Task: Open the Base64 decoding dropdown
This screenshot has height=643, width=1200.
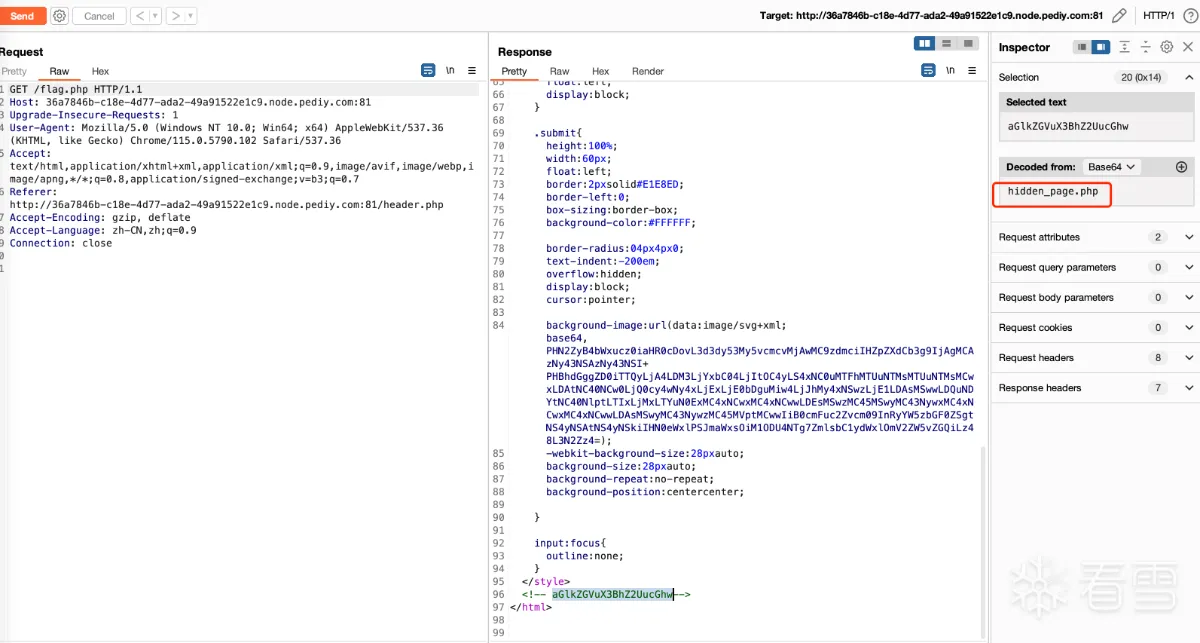Action: point(1112,167)
